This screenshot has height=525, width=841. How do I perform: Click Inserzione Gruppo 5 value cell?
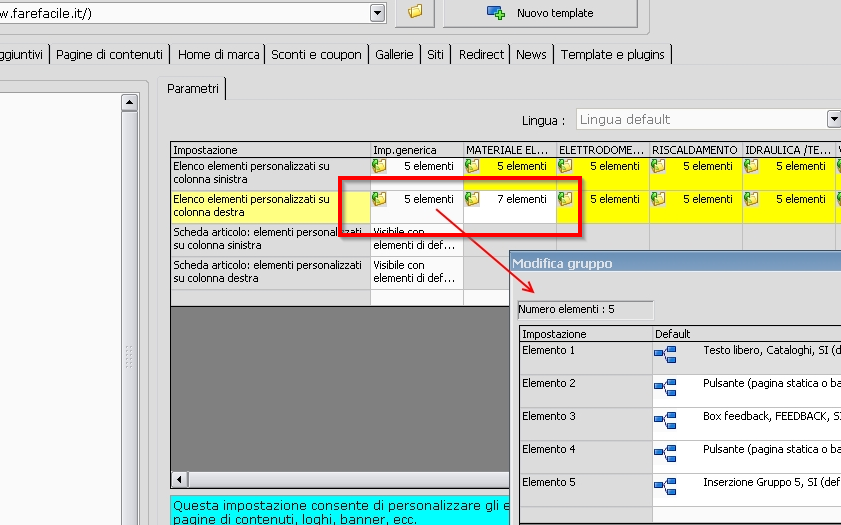coord(747,490)
